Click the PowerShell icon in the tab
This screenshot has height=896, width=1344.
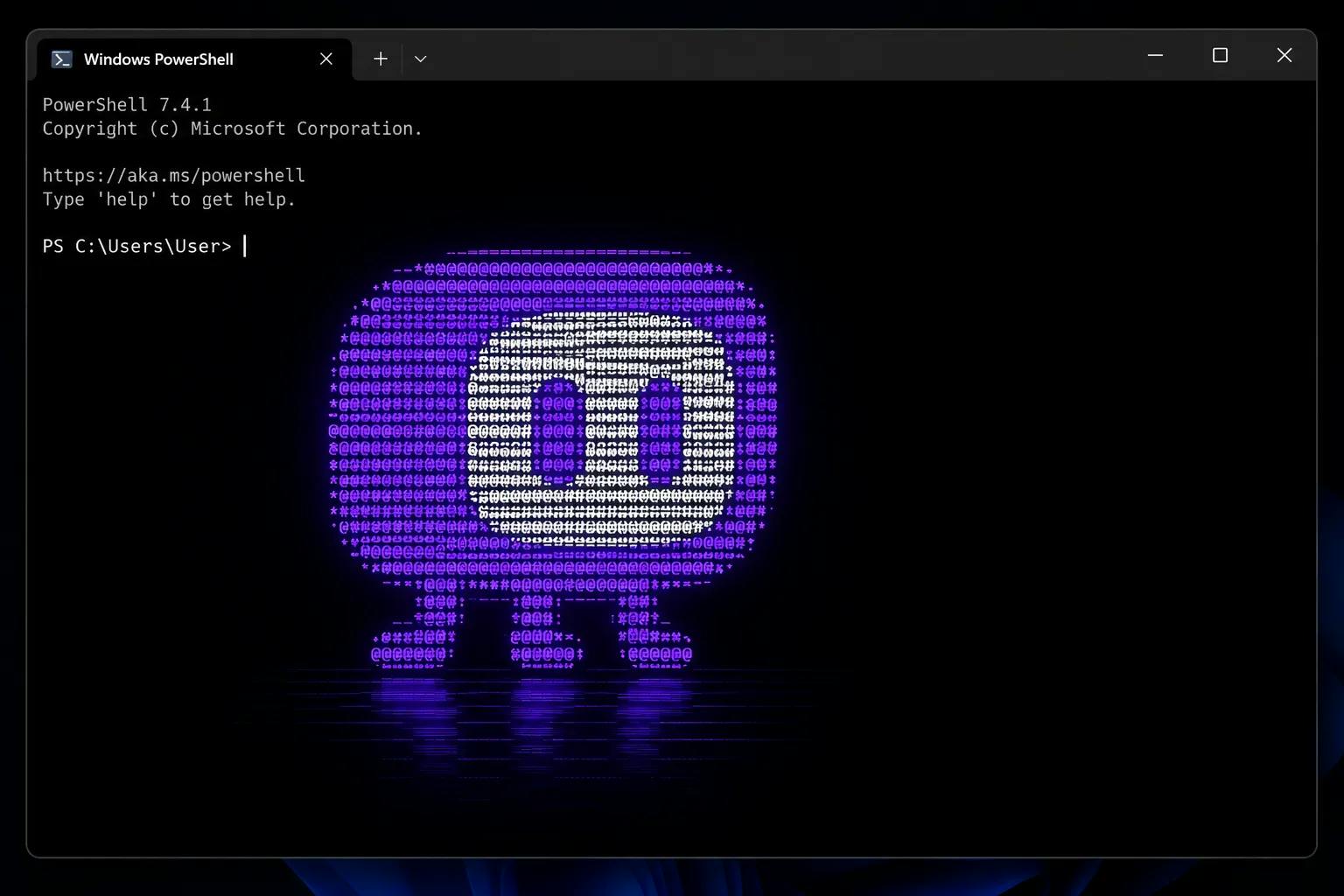tap(61, 59)
